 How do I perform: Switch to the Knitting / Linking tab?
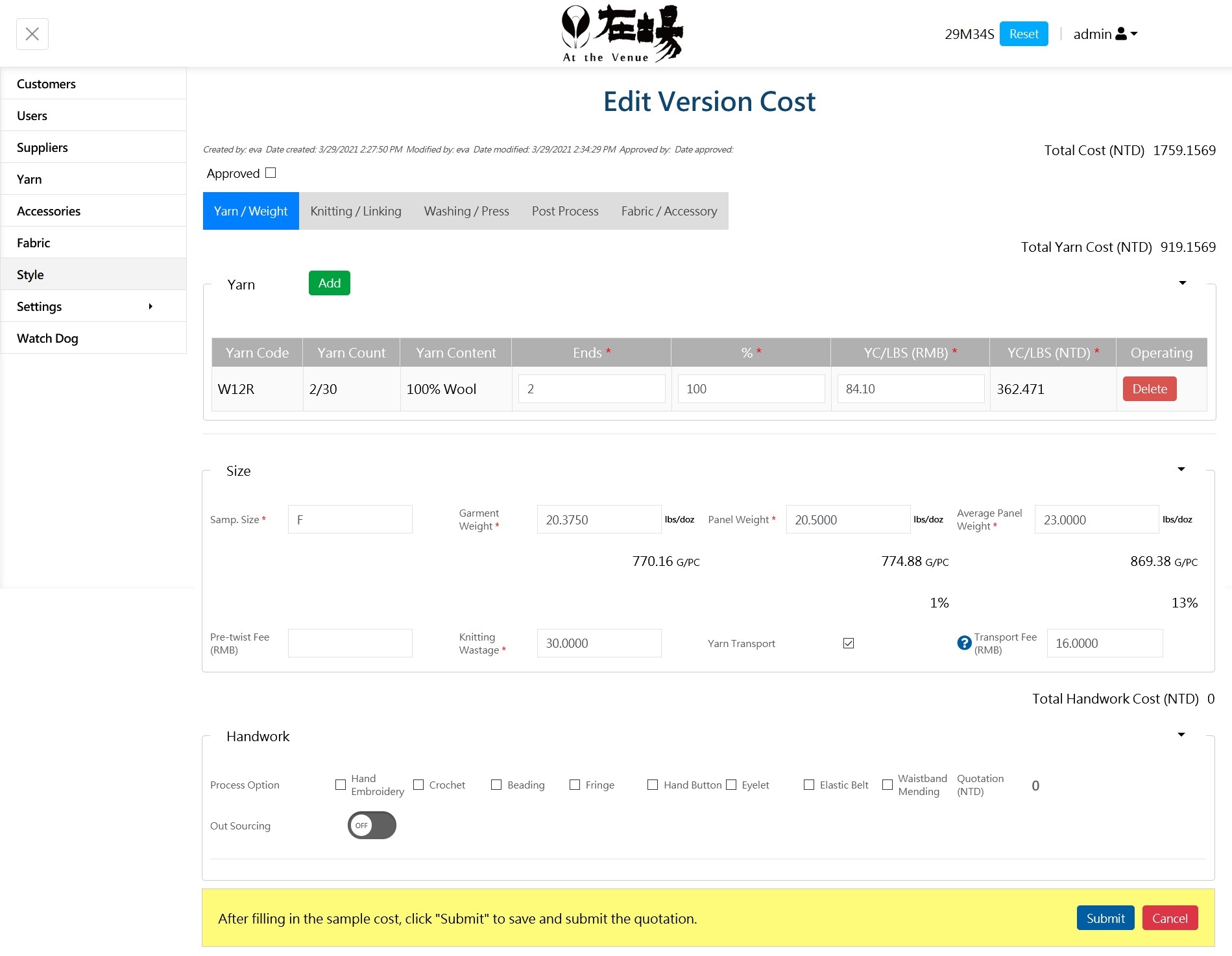tap(356, 211)
